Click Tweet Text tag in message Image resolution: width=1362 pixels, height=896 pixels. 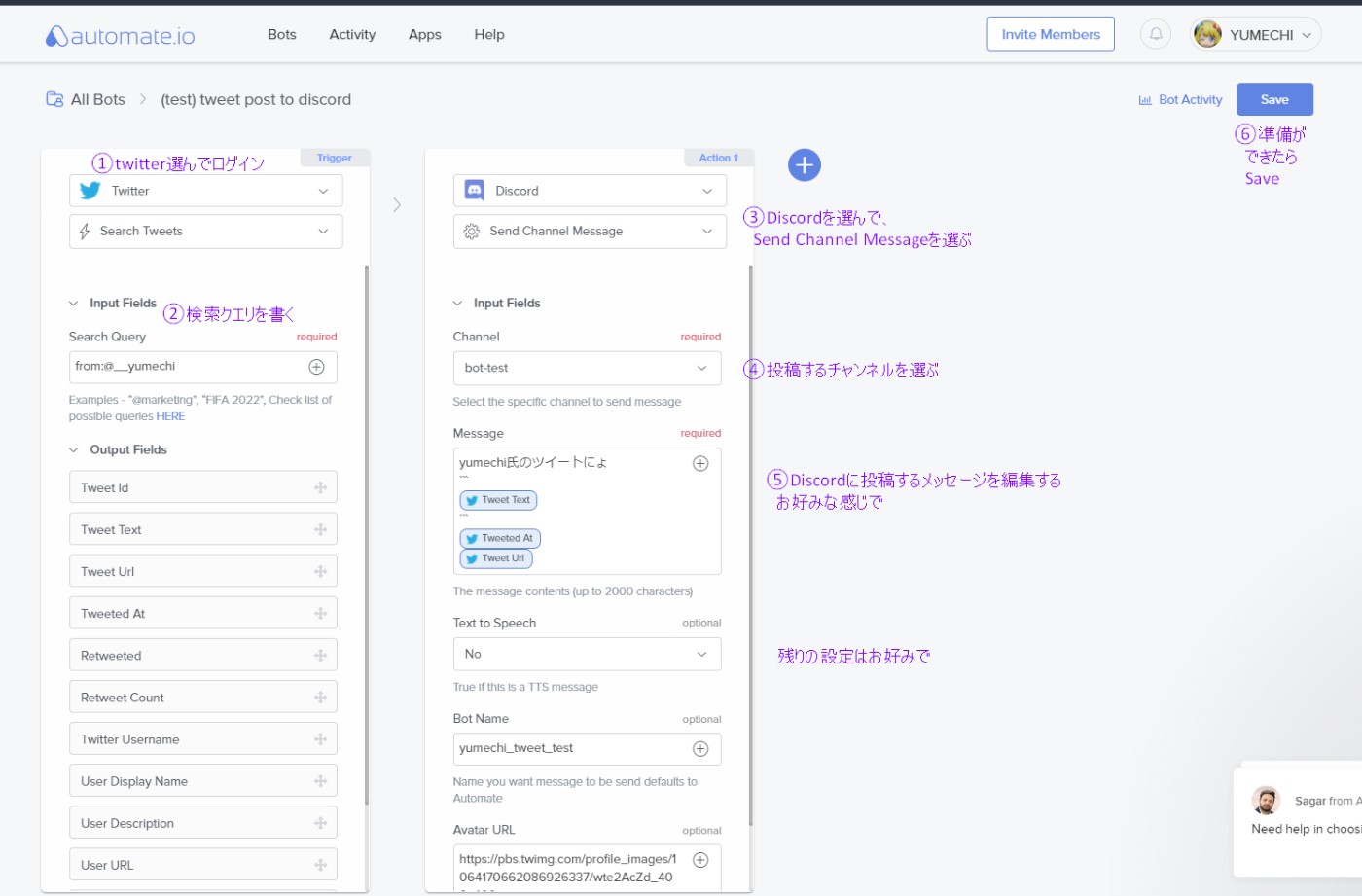[498, 500]
